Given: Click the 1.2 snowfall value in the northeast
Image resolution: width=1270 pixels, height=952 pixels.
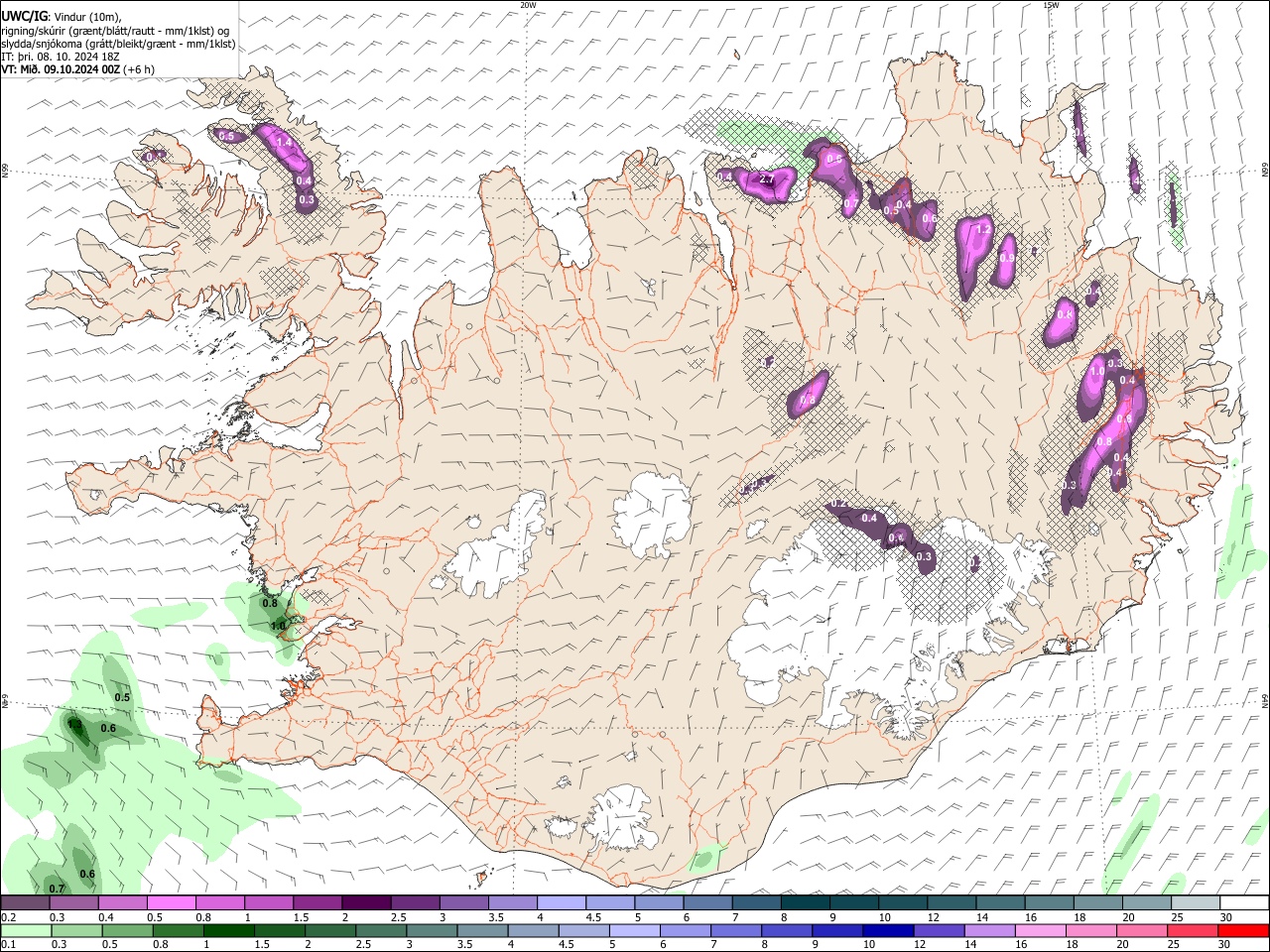Looking at the screenshot, I should (x=983, y=229).
